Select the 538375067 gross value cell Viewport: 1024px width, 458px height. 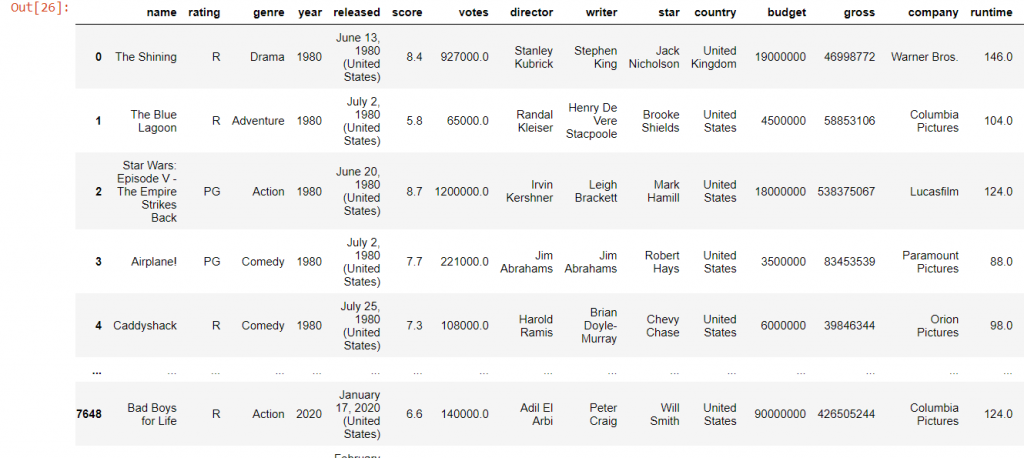(846, 191)
